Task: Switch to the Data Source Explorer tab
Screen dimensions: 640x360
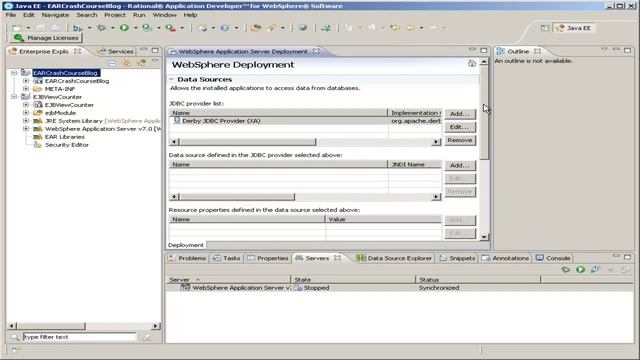Action: (394, 258)
